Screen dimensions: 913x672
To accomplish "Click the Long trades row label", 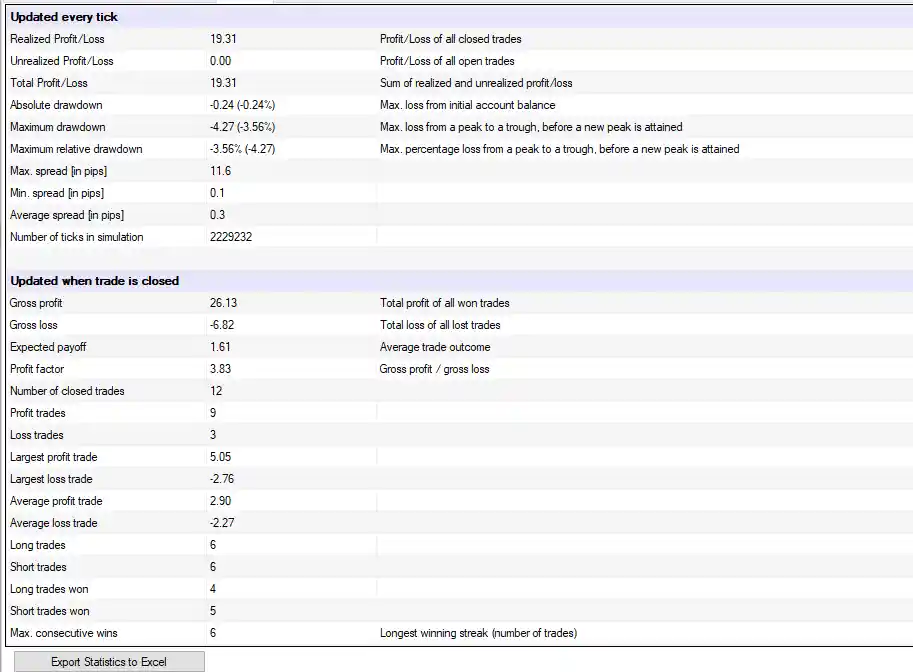I will coord(37,545).
